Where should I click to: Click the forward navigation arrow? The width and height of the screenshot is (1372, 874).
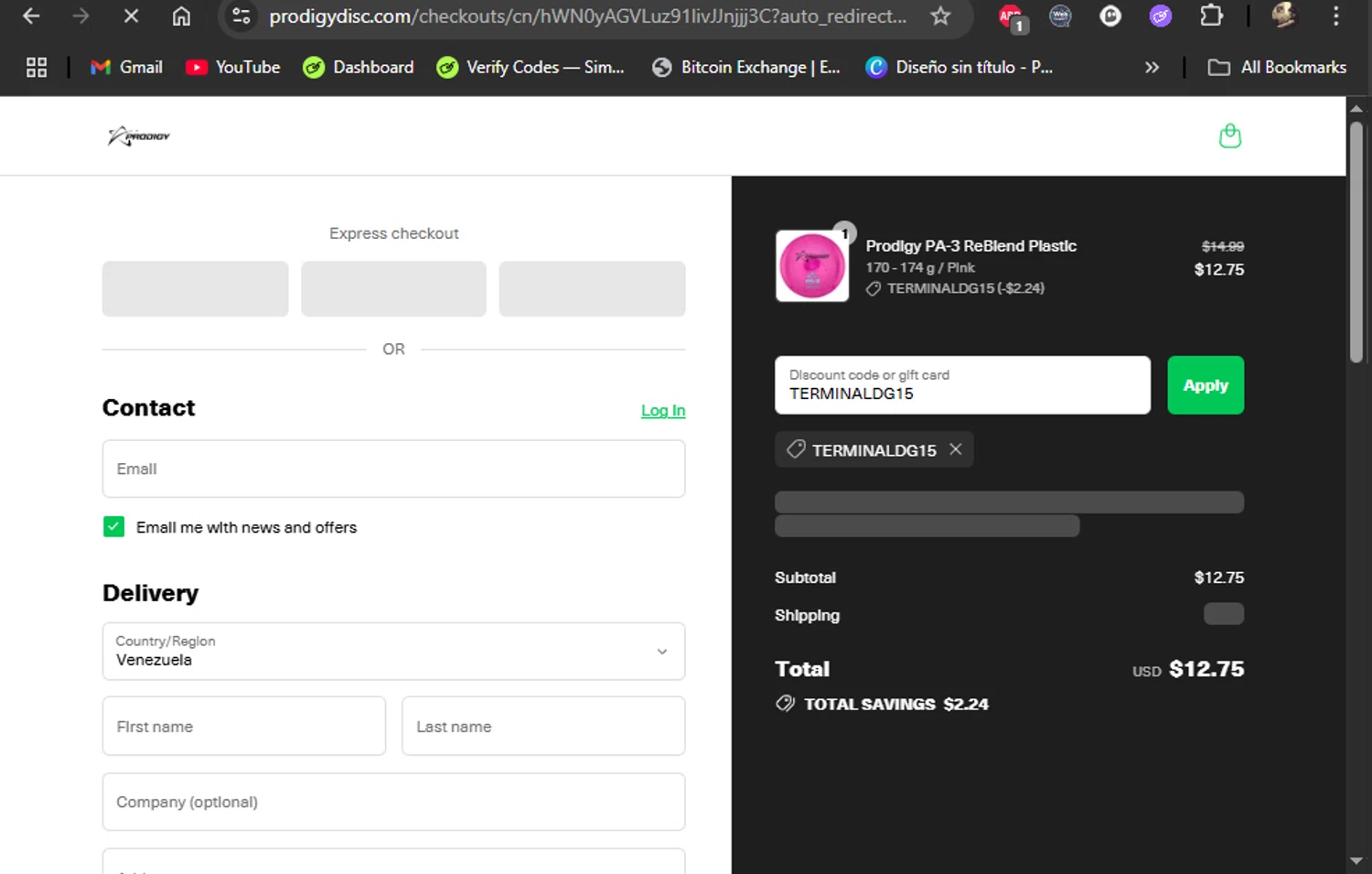(80, 16)
